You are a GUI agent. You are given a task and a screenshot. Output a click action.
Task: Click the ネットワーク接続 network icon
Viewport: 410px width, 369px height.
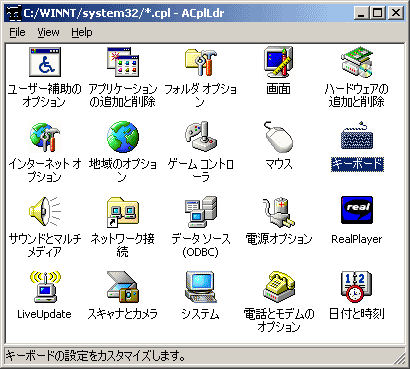(123, 212)
